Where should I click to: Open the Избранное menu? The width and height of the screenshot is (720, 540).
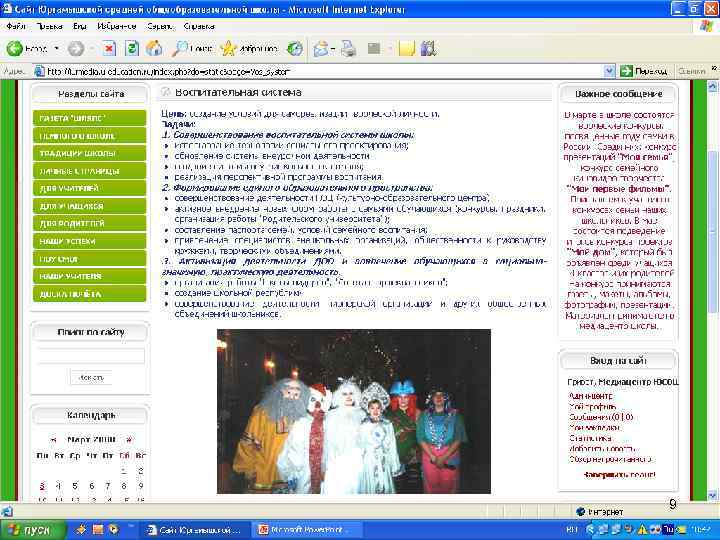(x=117, y=26)
